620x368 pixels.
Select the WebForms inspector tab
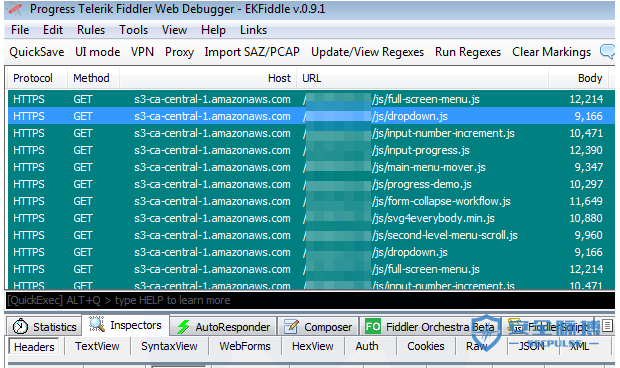(245, 346)
